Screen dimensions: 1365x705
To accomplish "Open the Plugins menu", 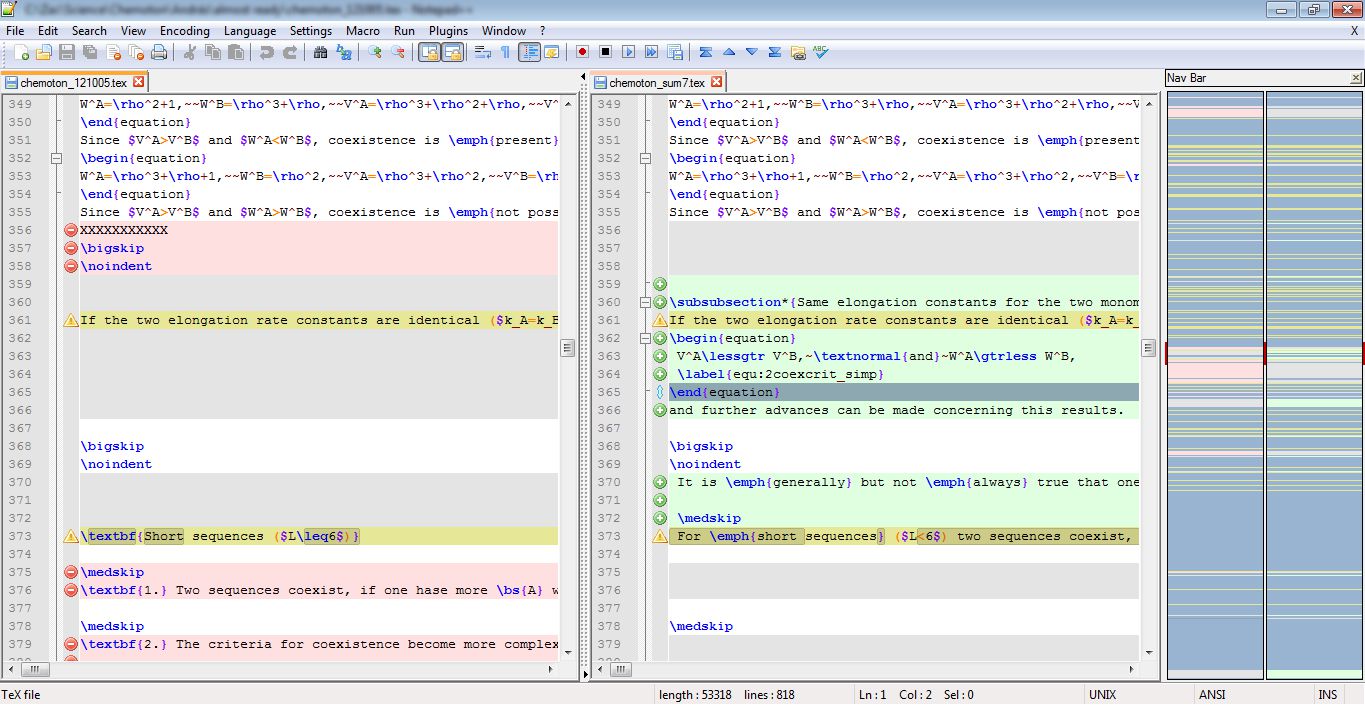I will (448, 31).
